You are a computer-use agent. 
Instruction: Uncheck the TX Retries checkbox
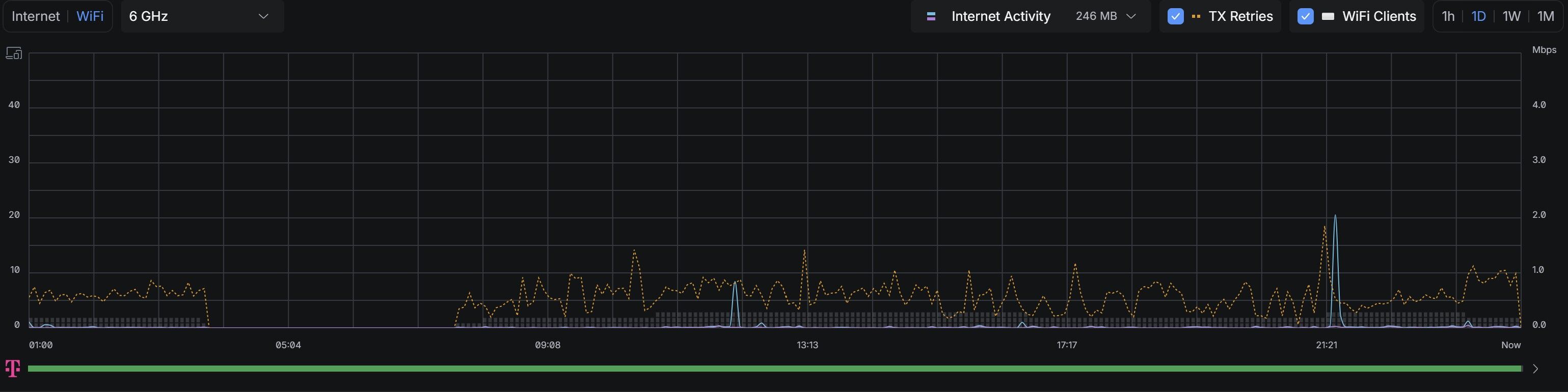pyautogui.click(x=1175, y=16)
